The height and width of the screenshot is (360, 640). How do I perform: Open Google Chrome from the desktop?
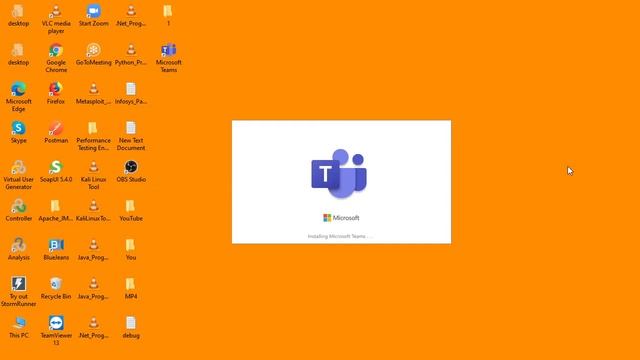pos(56,58)
